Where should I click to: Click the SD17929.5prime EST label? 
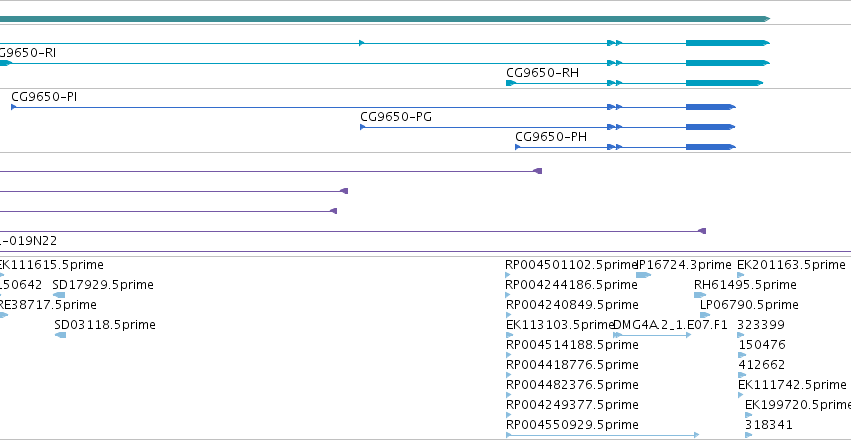[103, 285]
